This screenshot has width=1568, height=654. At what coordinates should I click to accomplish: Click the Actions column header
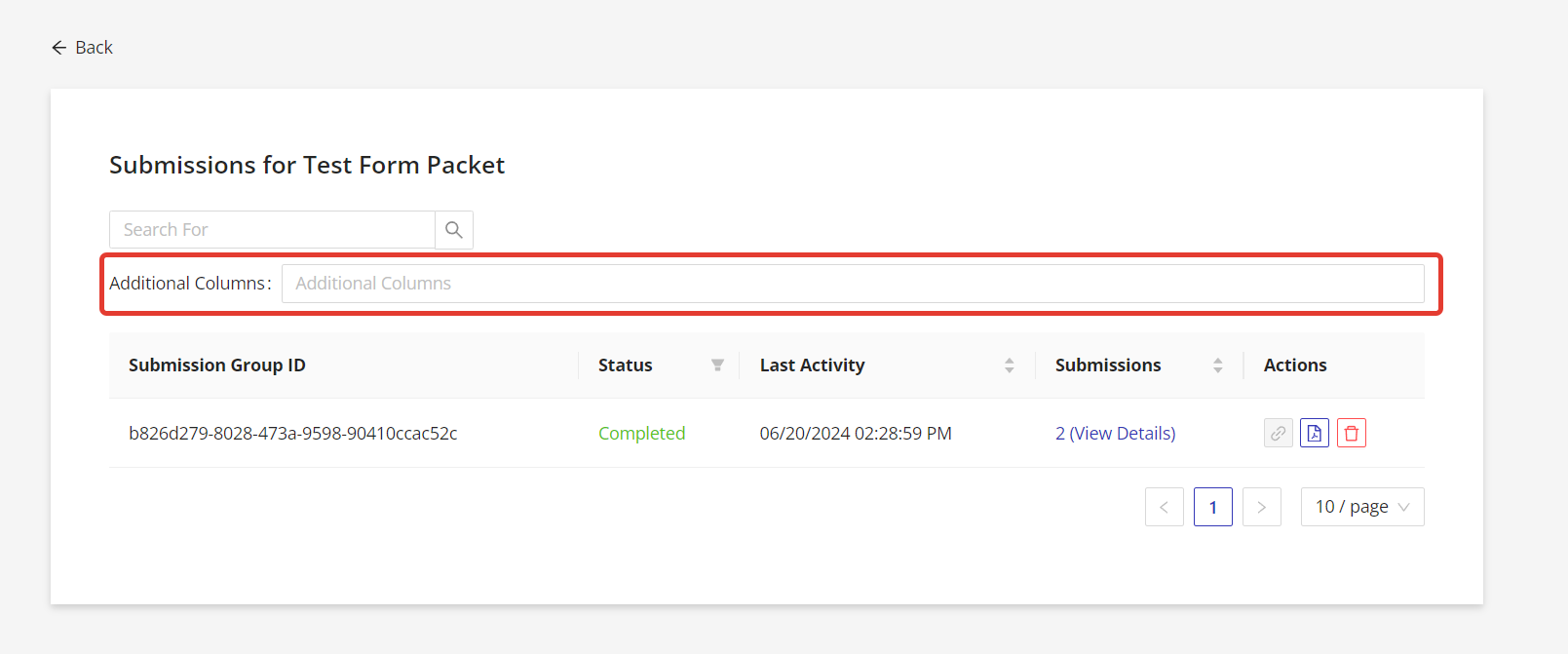[1295, 365]
